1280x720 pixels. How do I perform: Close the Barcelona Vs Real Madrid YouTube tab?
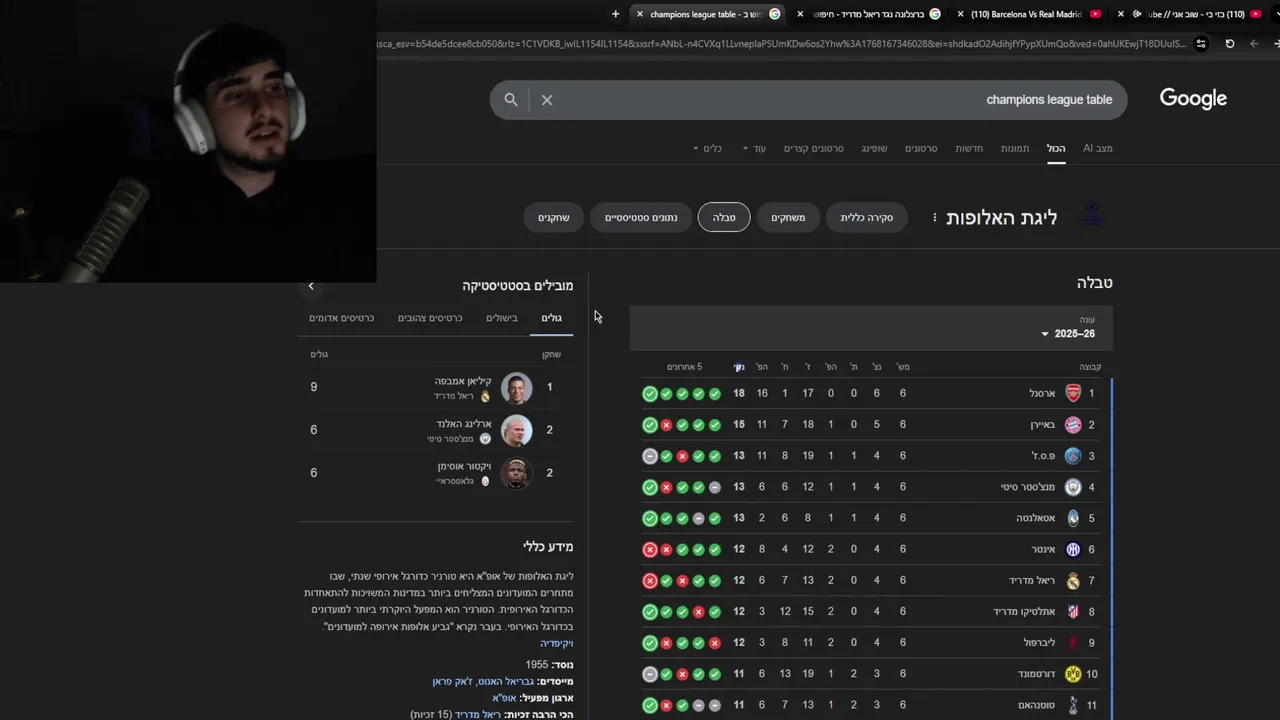(961, 14)
